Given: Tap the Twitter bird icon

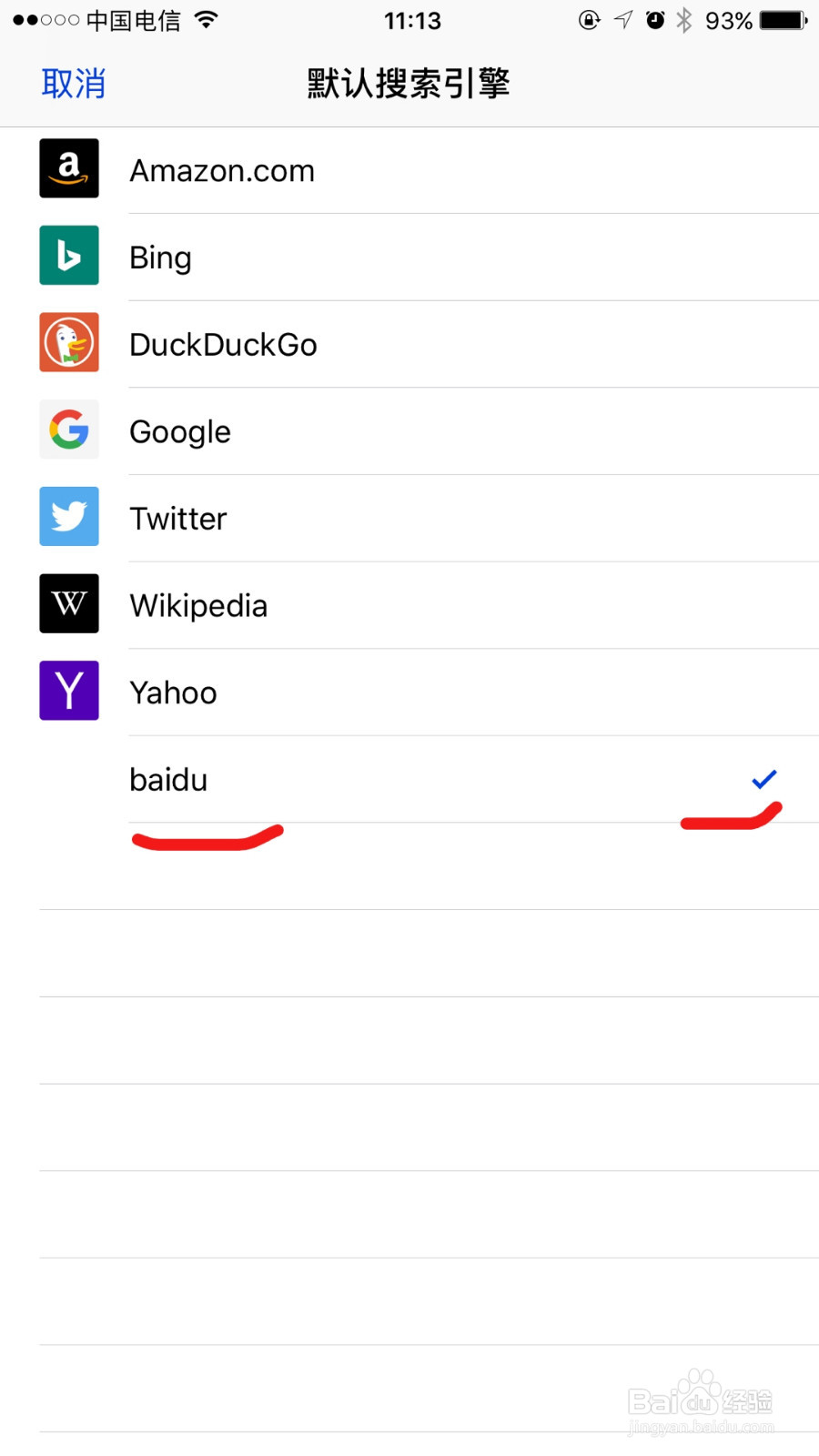Looking at the screenshot, I should 69,516.
